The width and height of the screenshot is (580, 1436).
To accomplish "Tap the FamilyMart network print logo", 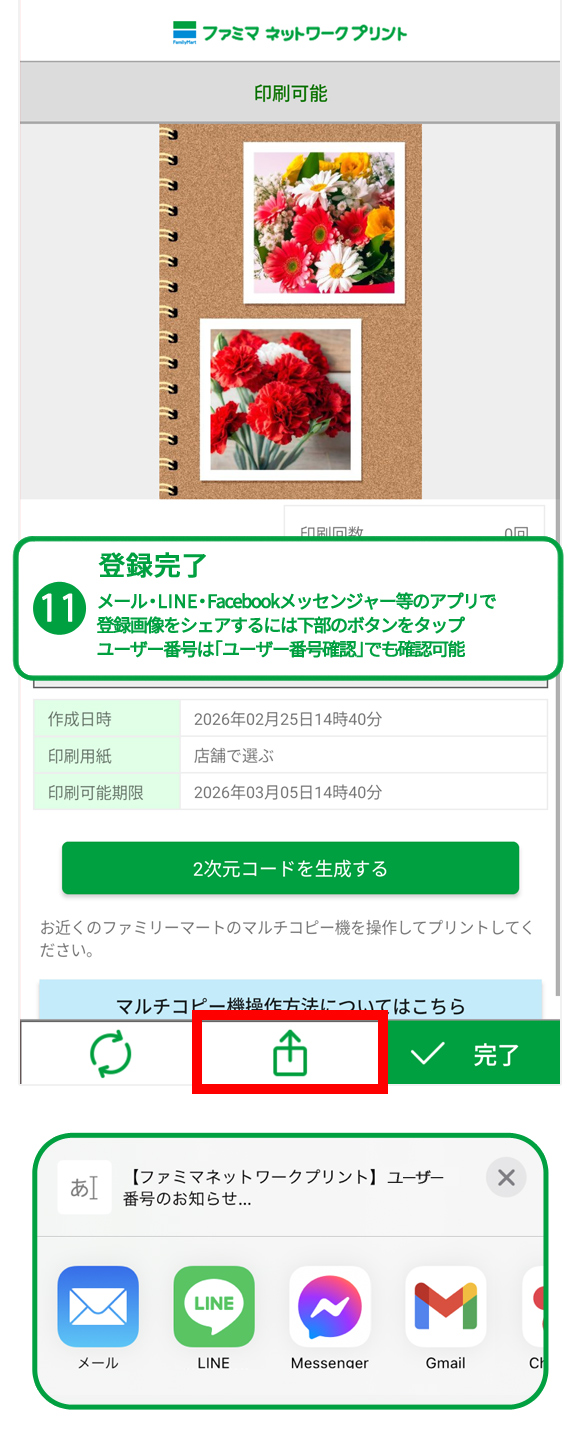I will point(290,33).
